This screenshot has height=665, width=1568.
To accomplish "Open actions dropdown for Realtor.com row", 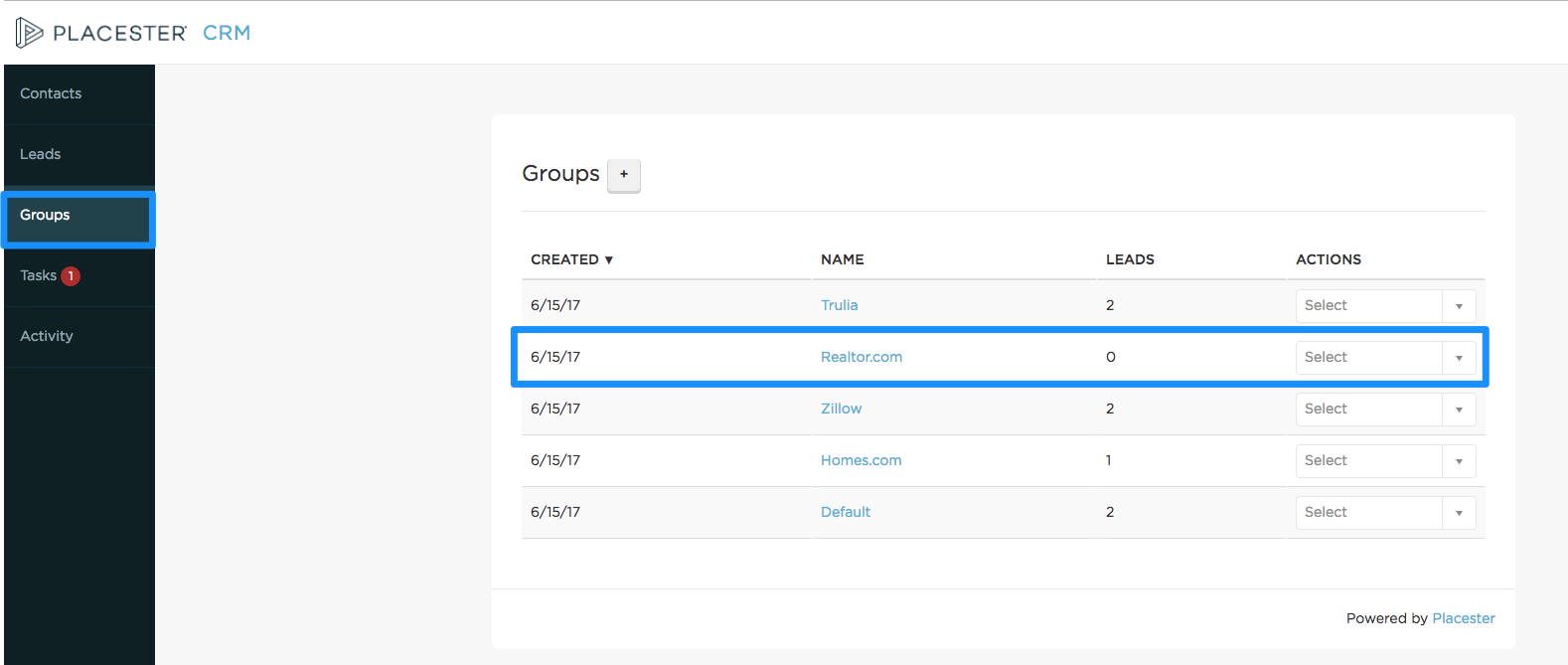I will [1385, 358].
